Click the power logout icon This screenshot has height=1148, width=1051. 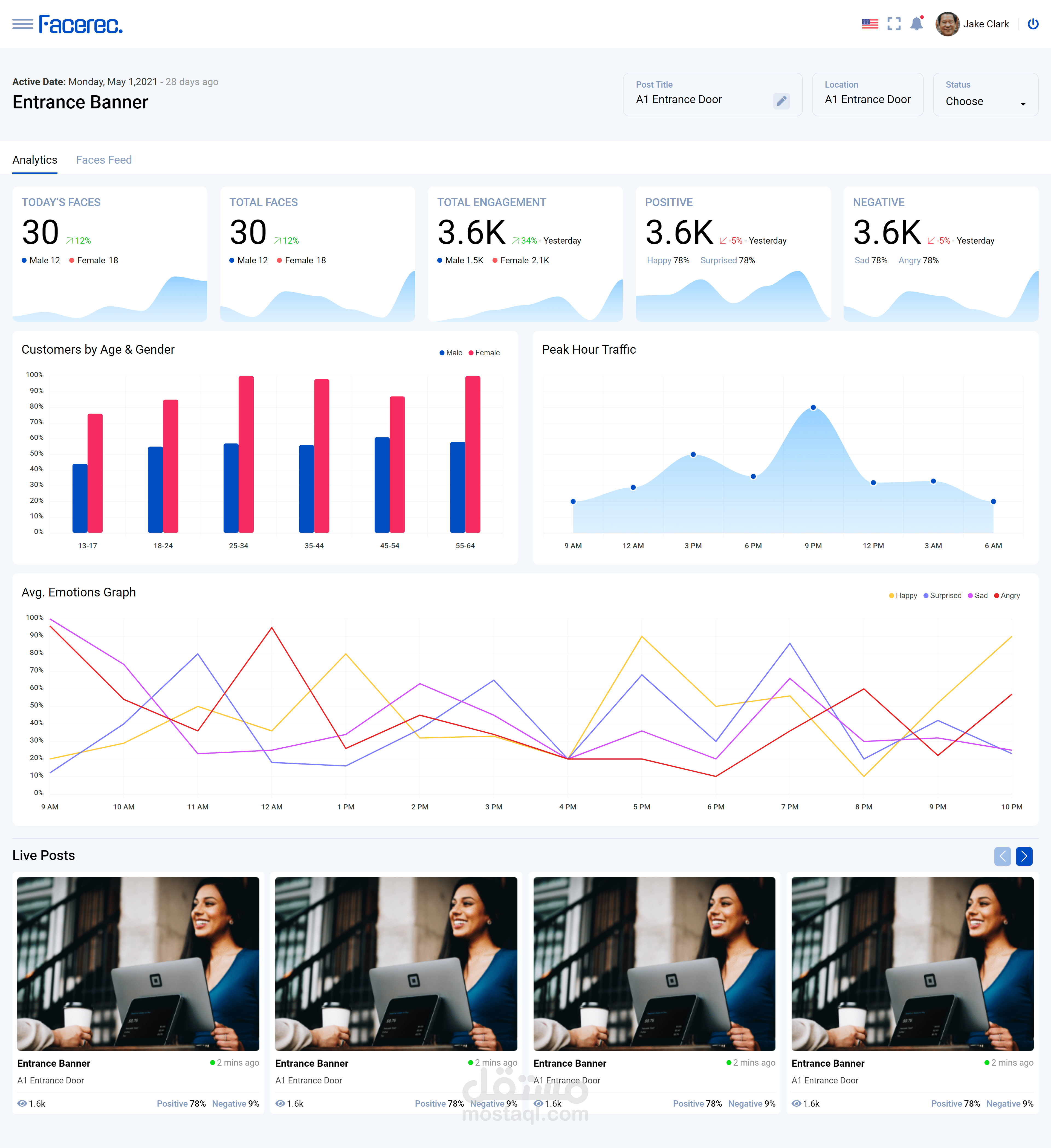coord(1032,24)
